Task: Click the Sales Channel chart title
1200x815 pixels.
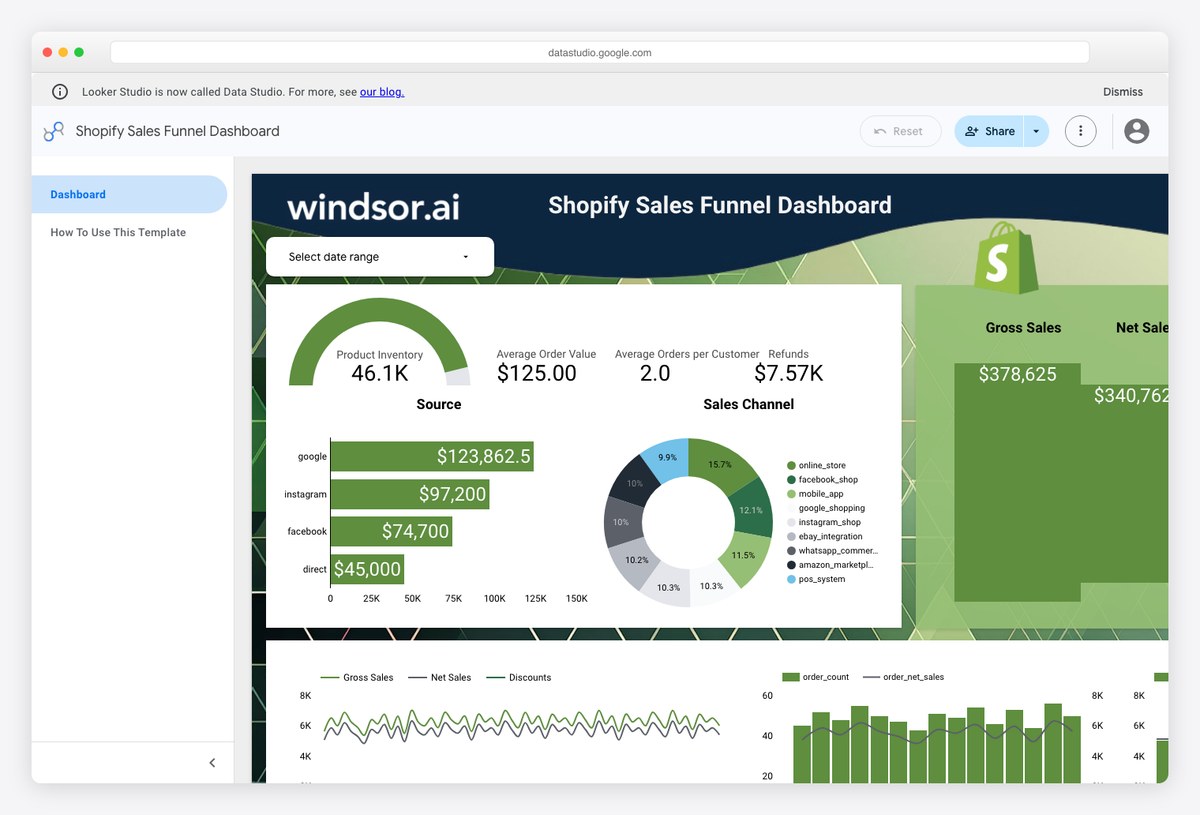Action: (x=748, y=404)
